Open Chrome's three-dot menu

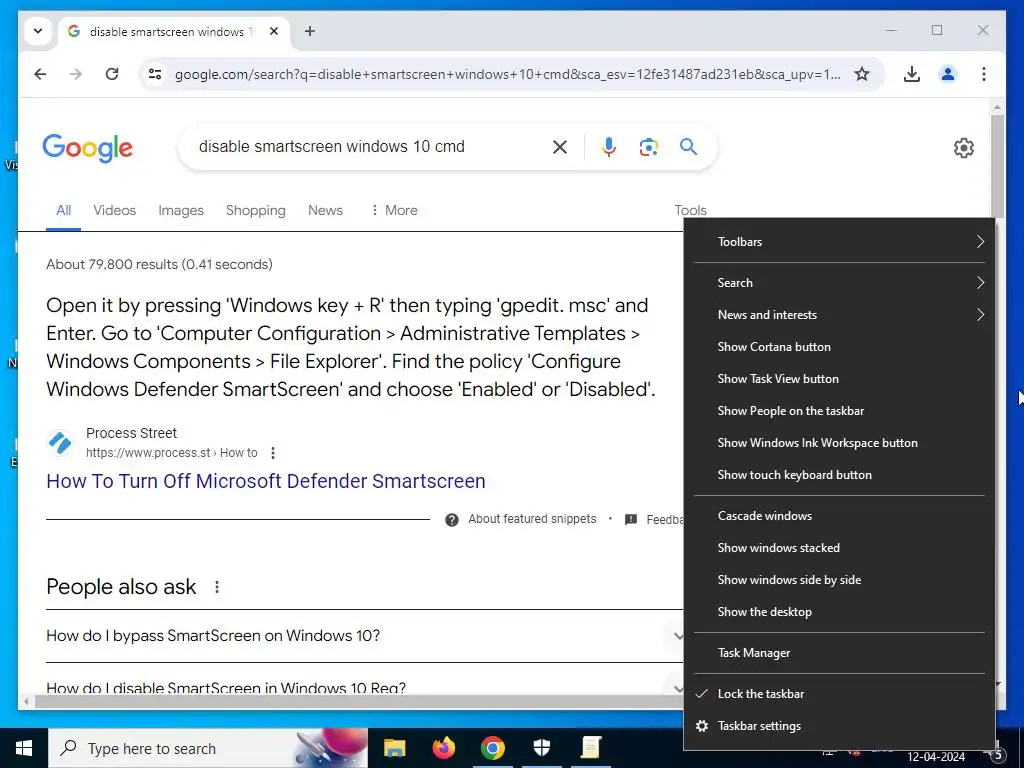[984, 74]
